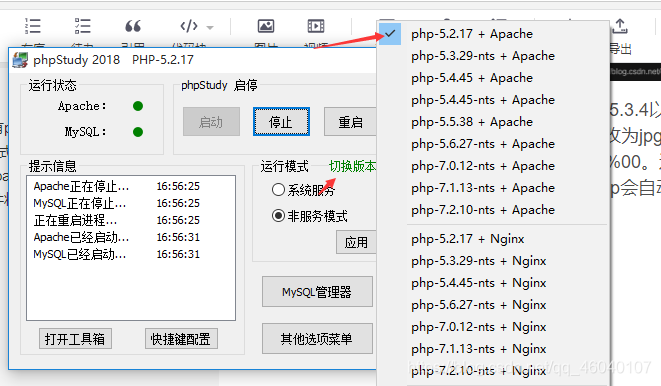The width and height of the screenshot is (661, 386).
Task: Select php-5.6.27-nts + Nginx menu entry
Action: coord(494,305)
